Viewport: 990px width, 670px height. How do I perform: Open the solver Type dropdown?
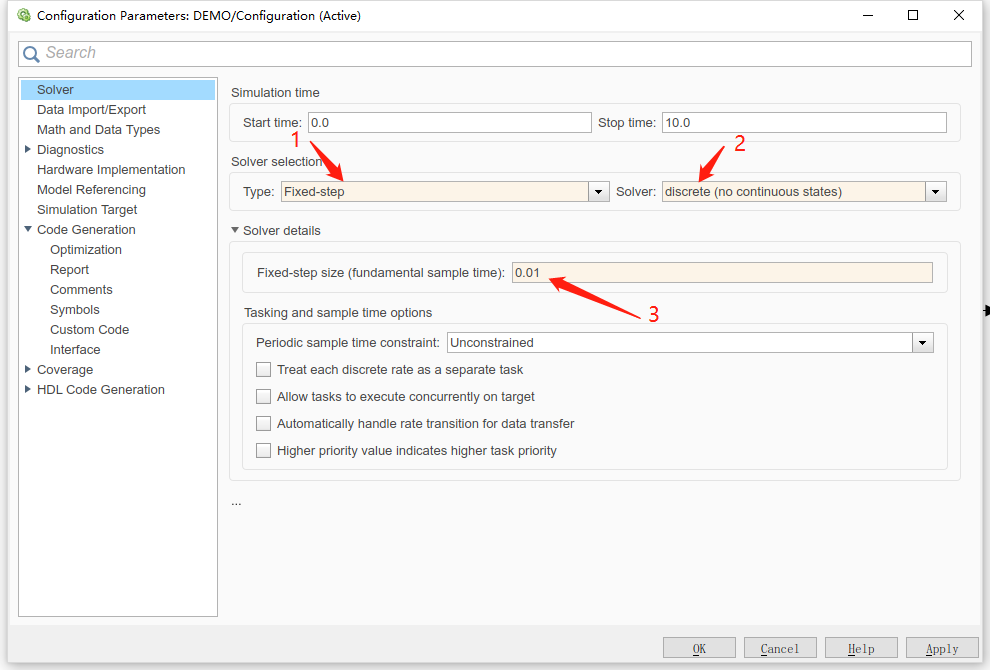(x=598, y=192)
